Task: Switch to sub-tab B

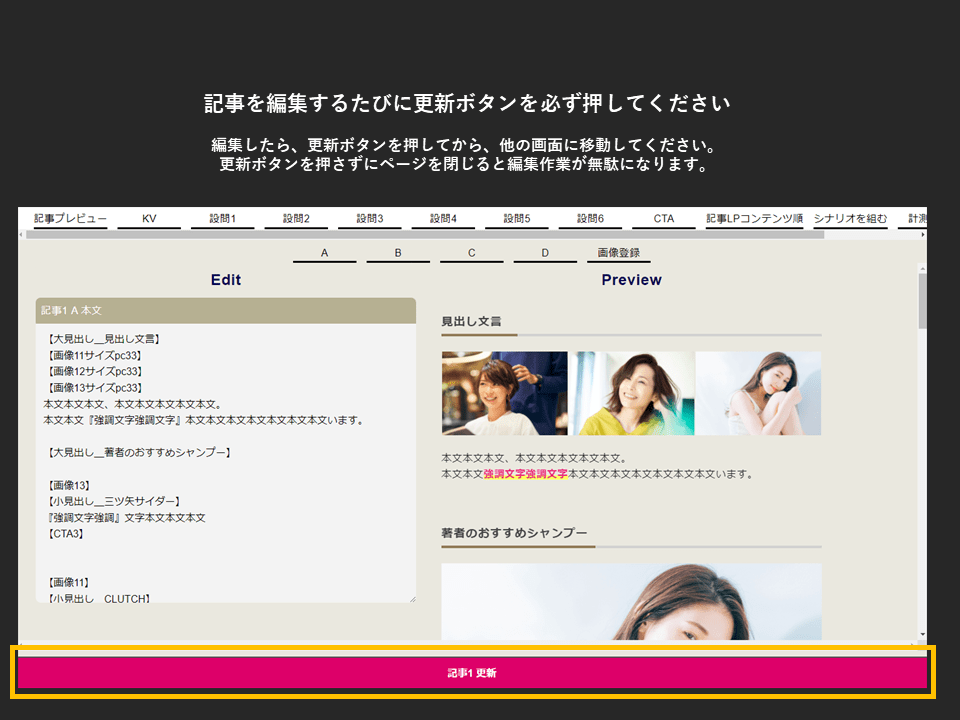Action: click(398, 253)
